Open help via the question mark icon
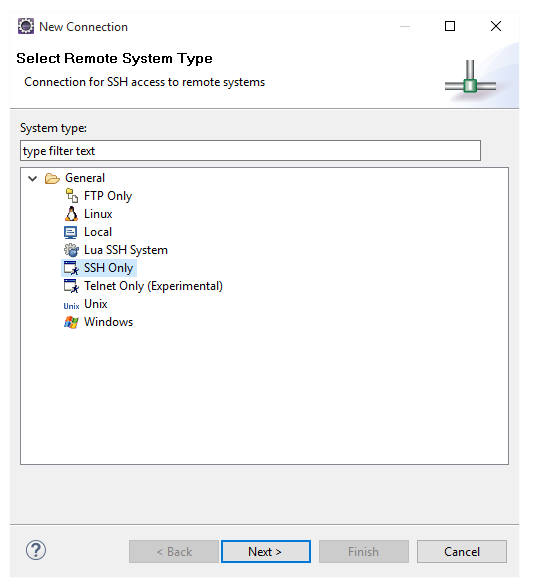The image size is (533, 587). 36,550
